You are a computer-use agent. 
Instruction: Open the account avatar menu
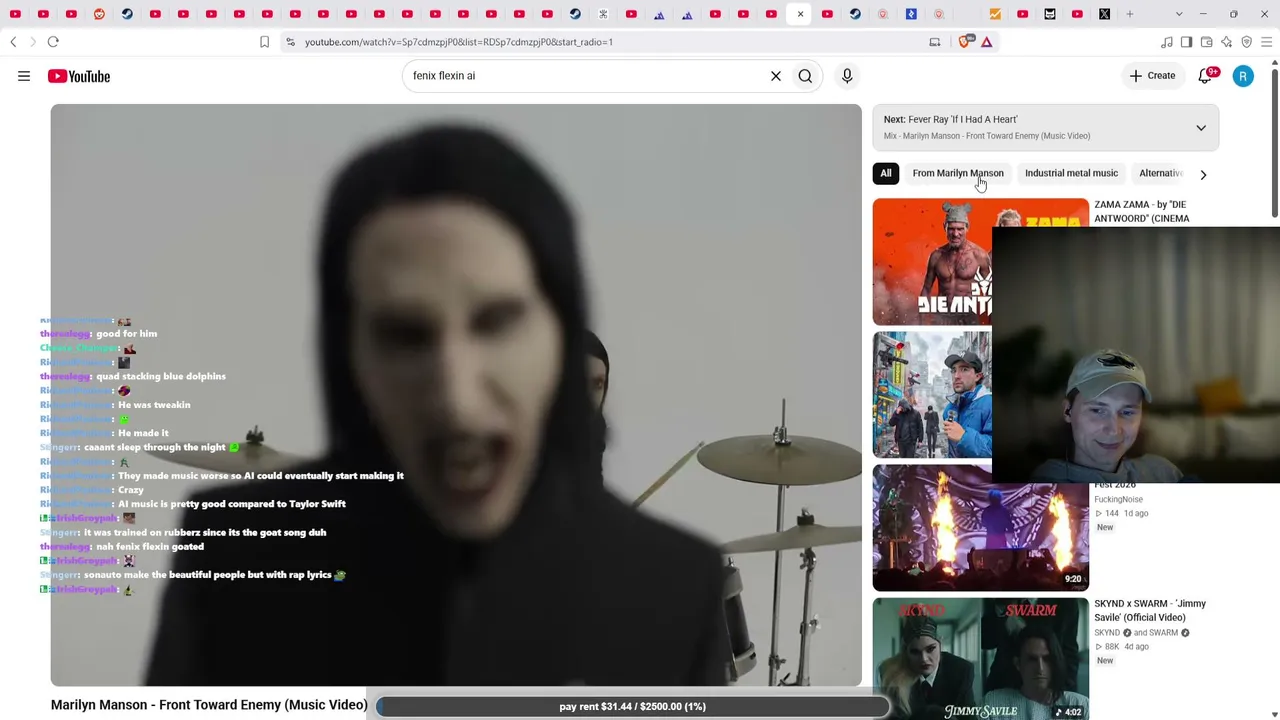(x=1243, y=76)
